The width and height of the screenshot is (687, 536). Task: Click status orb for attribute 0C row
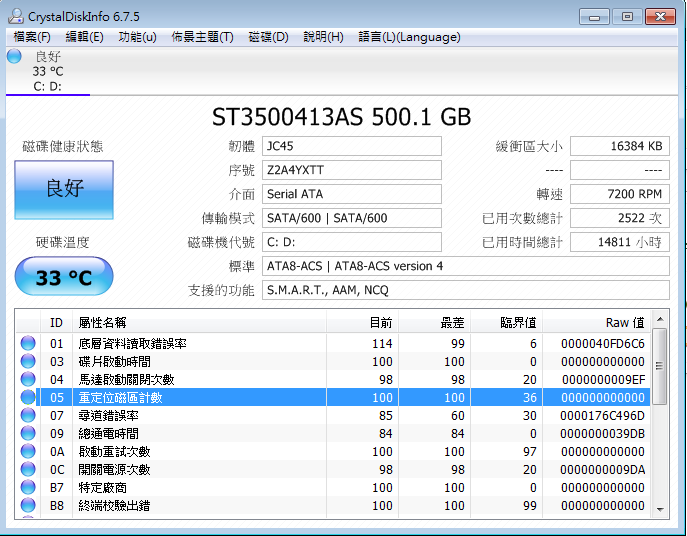tap(28, 469)
